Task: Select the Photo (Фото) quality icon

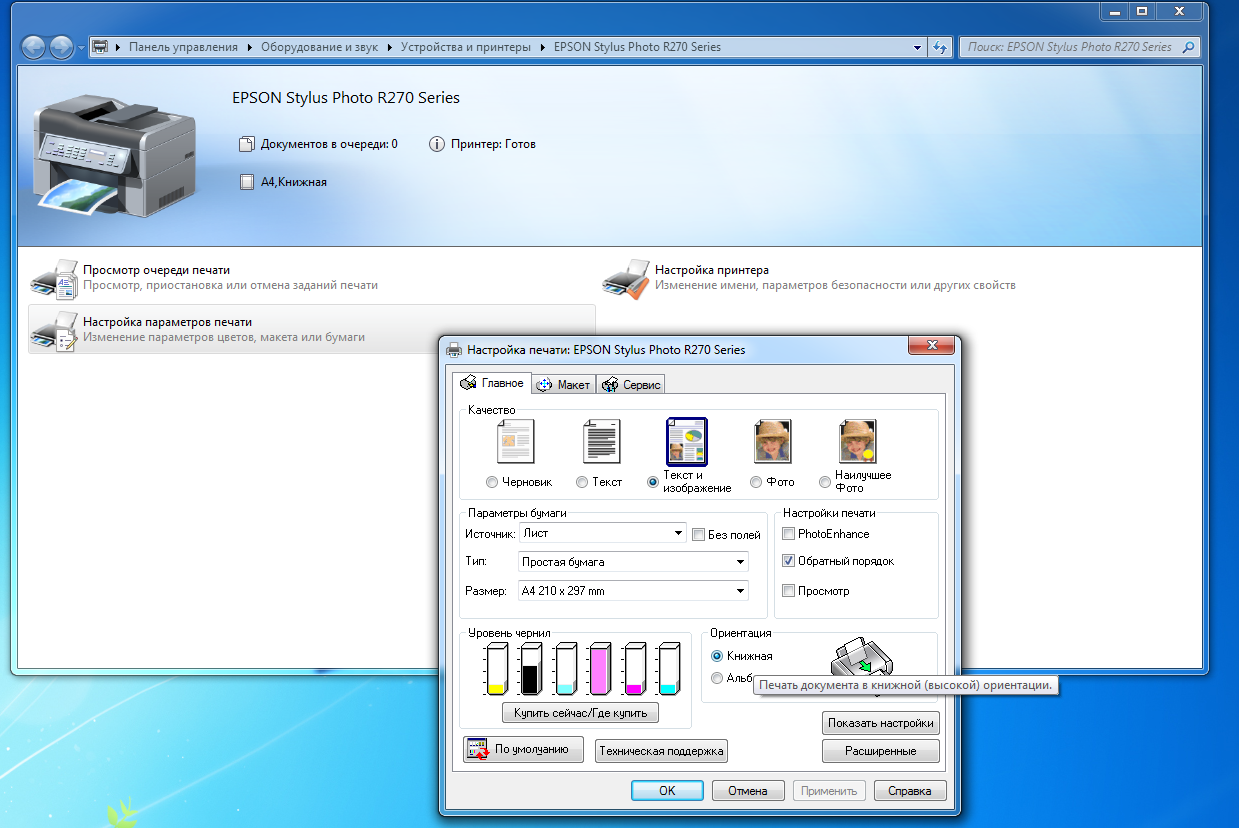Action: coord(772,440)
